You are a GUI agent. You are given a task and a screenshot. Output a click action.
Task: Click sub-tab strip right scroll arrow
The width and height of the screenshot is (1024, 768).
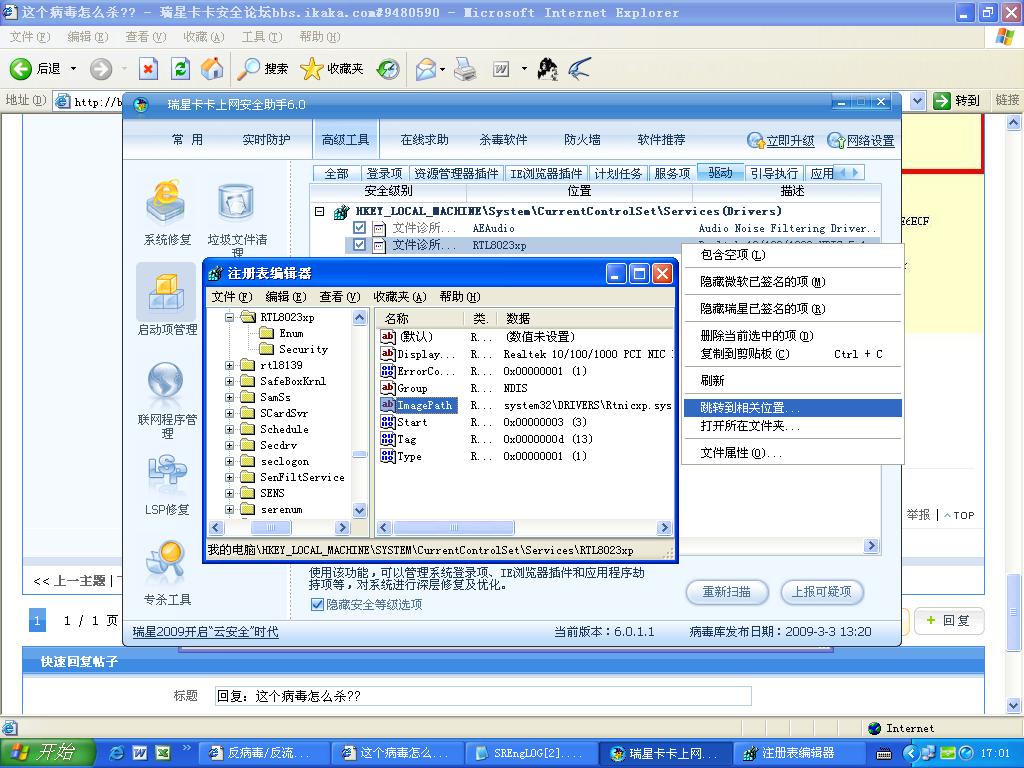856,172
